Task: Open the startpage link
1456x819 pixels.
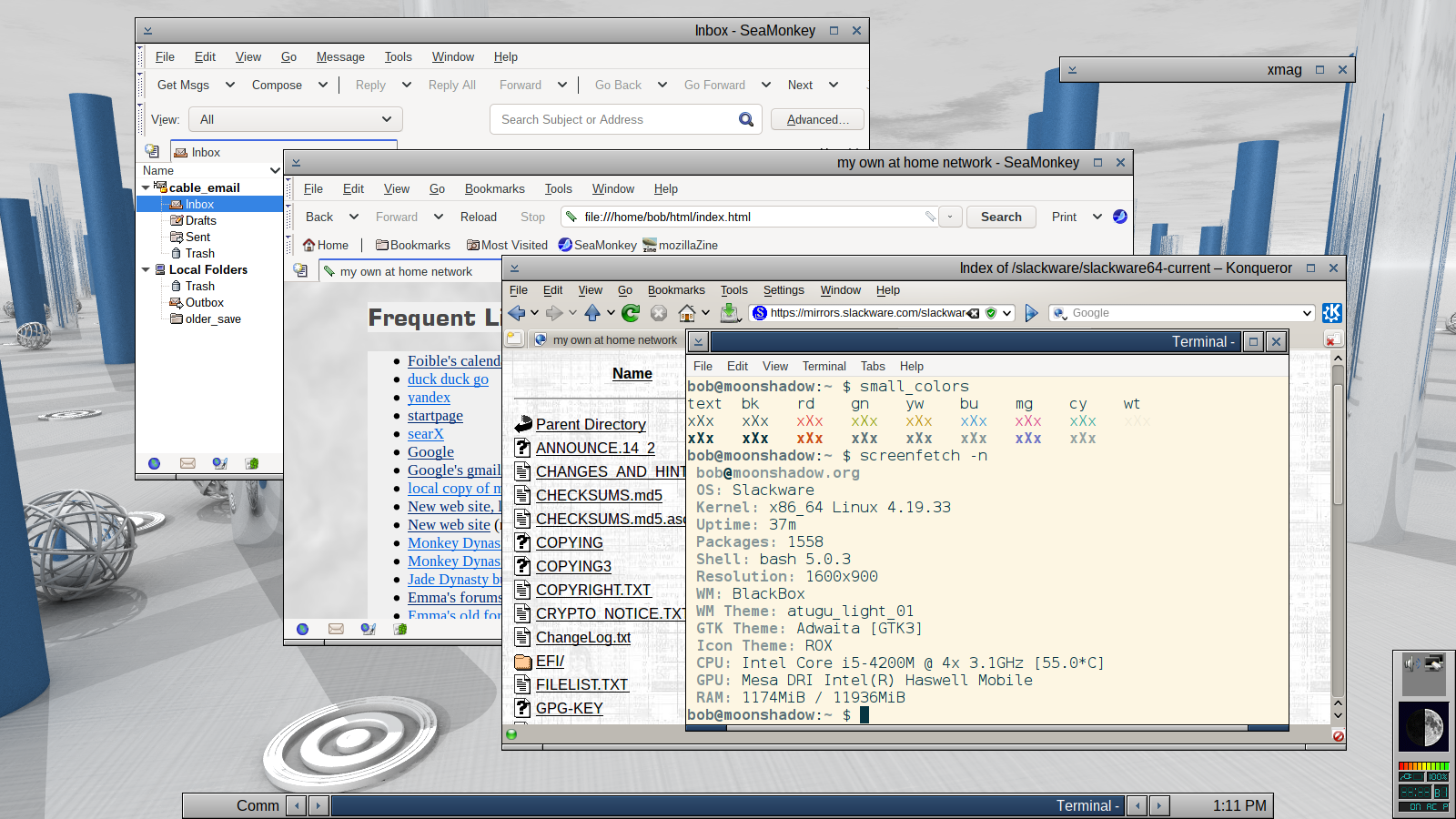Action: 435,416
